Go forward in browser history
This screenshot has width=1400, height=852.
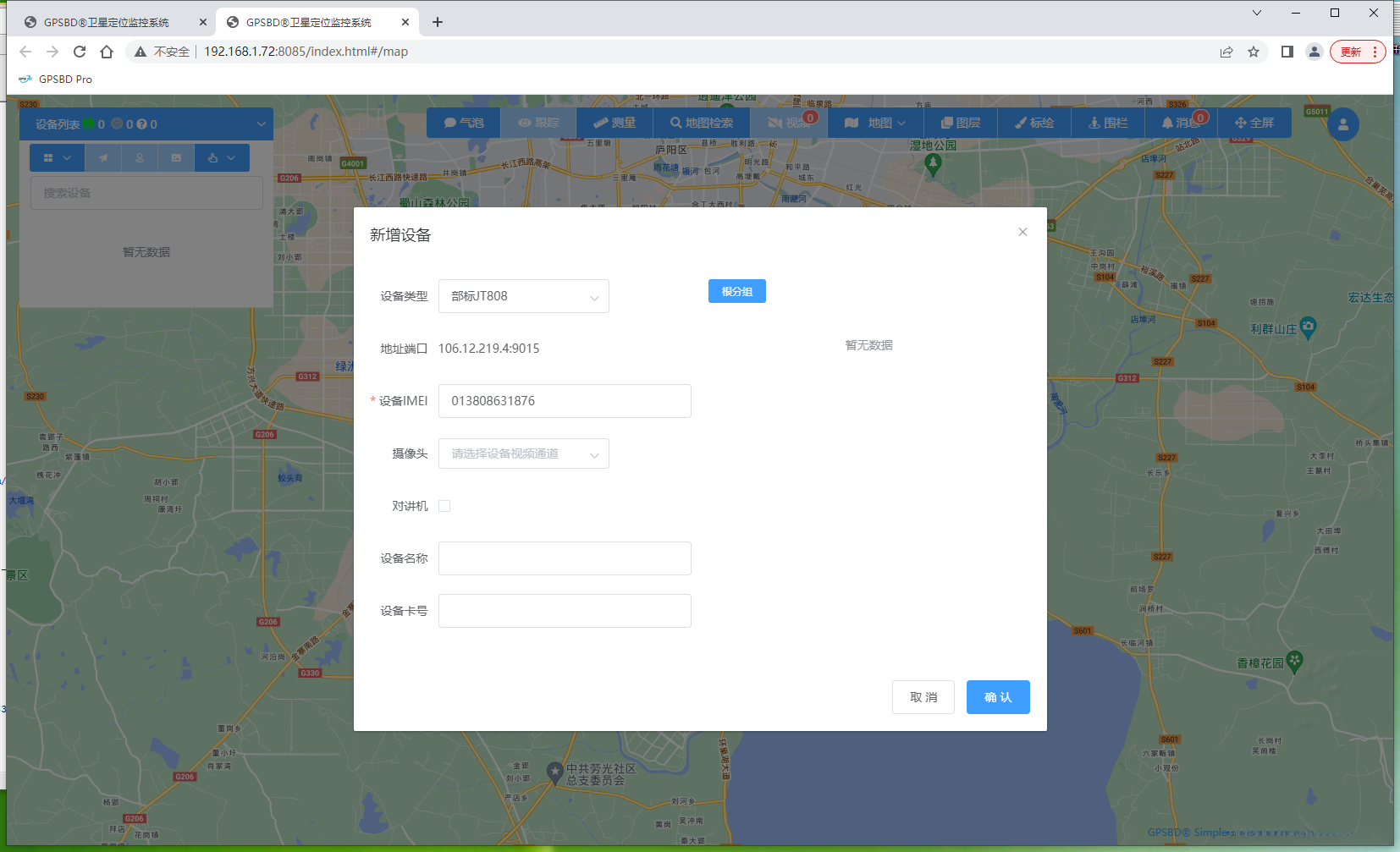(x=52, y=52)
